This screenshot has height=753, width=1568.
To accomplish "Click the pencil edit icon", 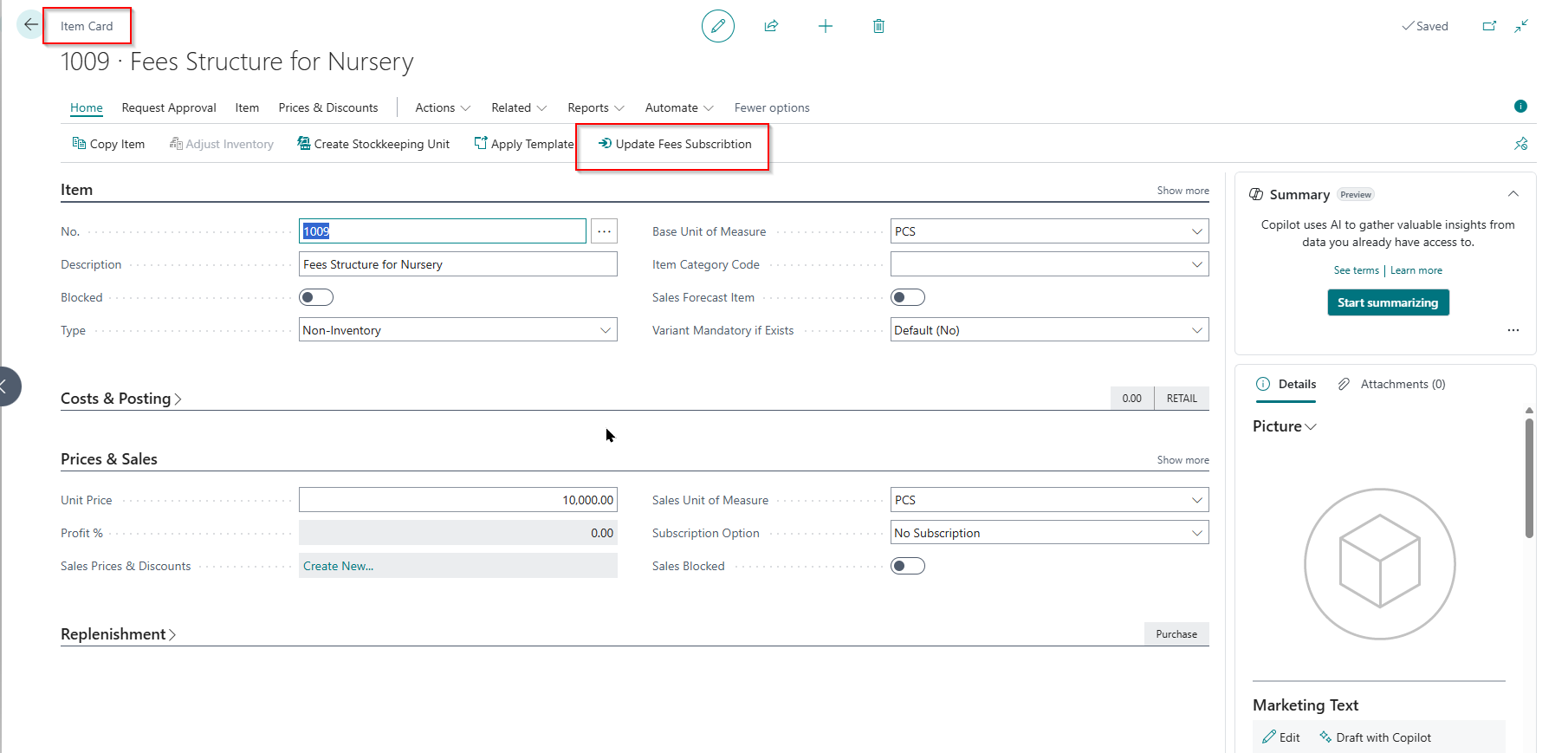I will [717, 26].
